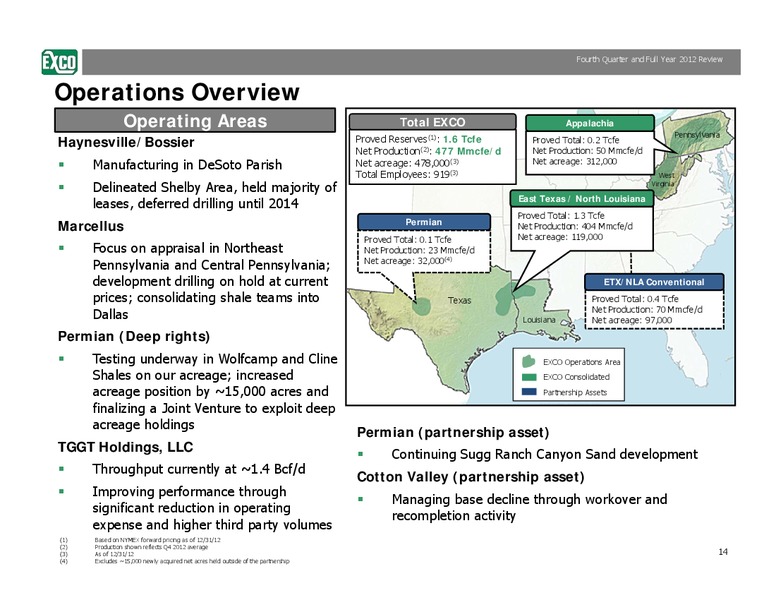The image size is (776, 600).
Task: Click 'Testing underway in Wolfcamp and Cline' bullet
Action: click(x=215, y=392)
